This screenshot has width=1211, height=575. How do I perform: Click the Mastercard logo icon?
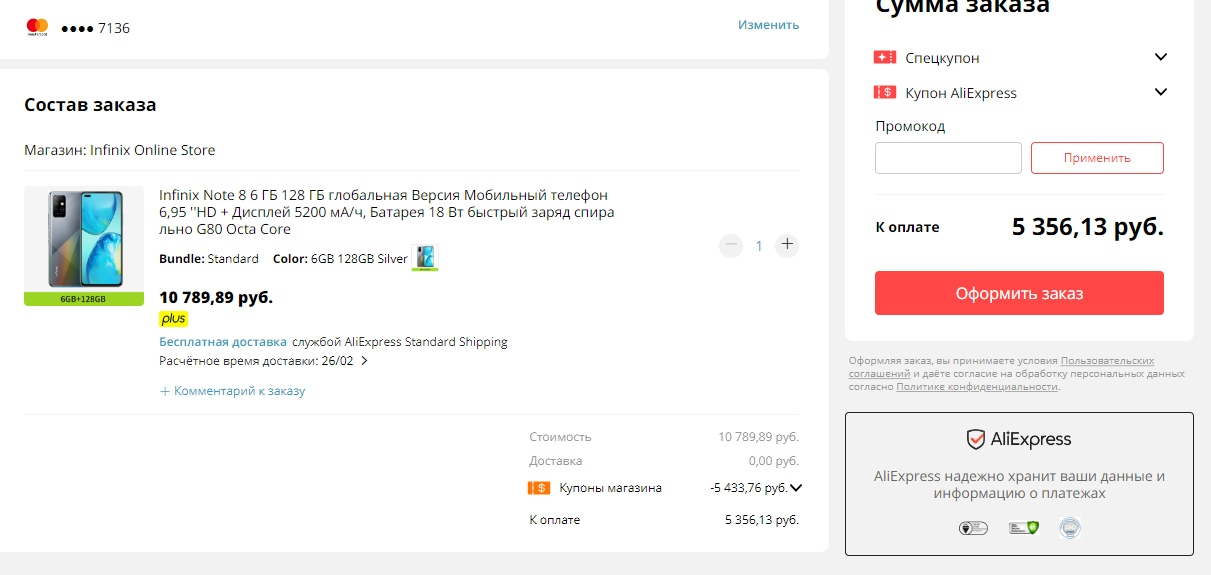tap(38, 27)
